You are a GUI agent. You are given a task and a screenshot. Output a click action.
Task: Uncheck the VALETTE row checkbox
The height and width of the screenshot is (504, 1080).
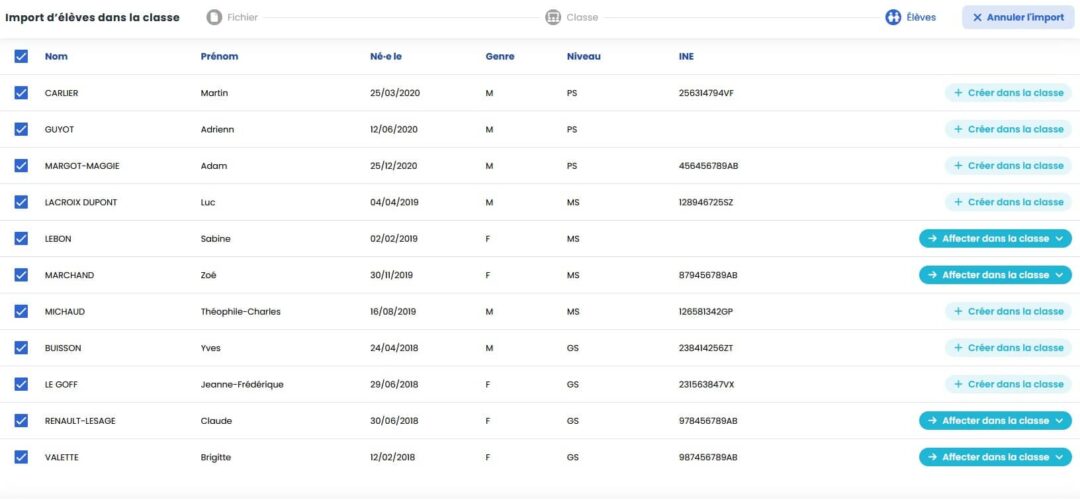click(21, 457)
